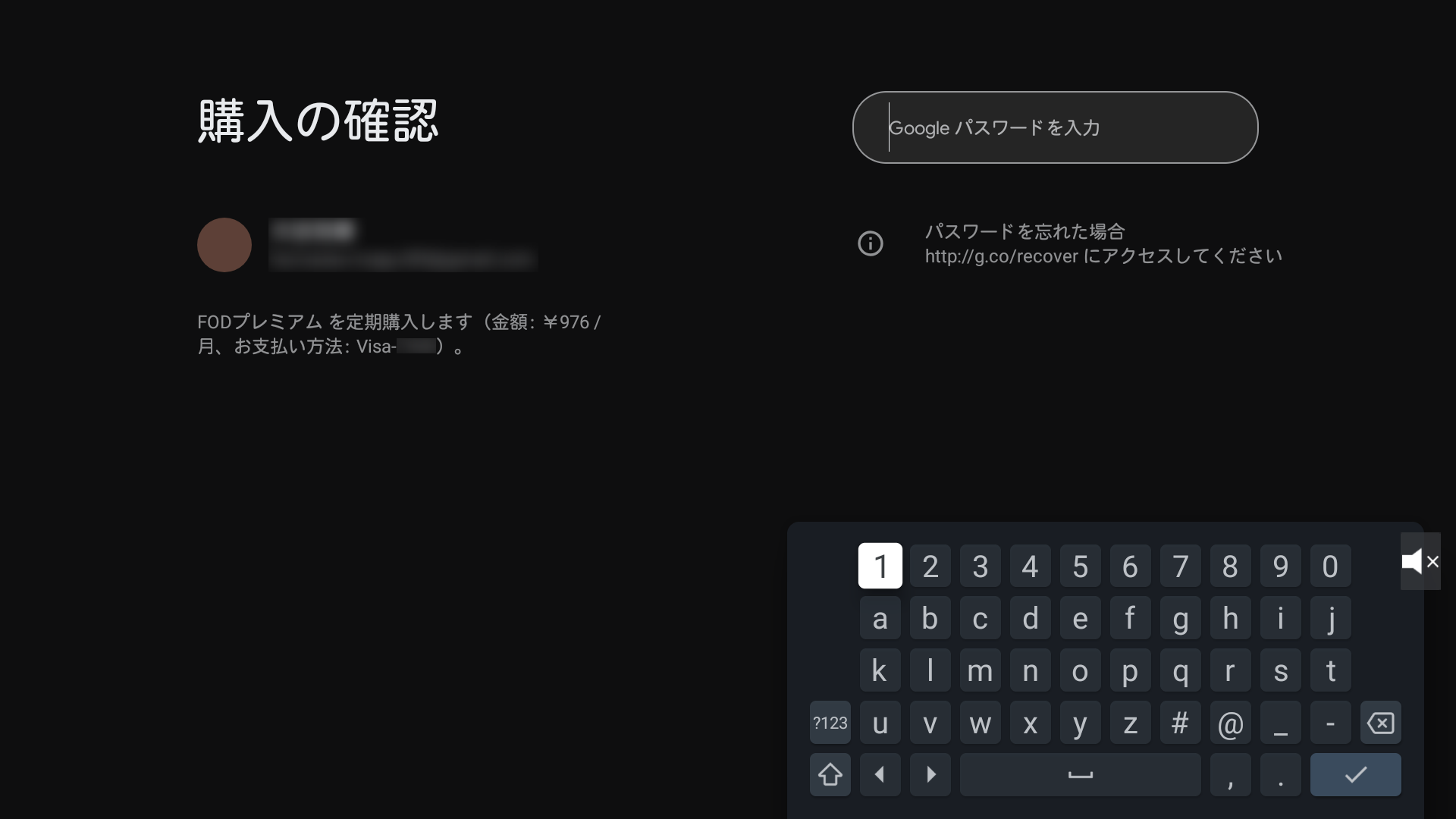The image size is (1456, 819).
Task: Move cursor left with left arrow key
Action: (880, 774)
